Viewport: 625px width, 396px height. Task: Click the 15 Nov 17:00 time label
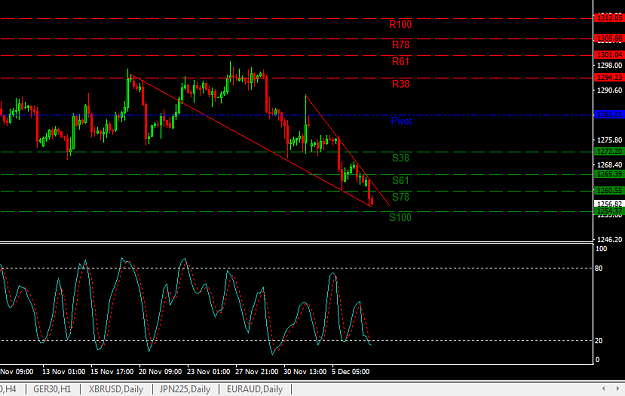coord(112,372)
